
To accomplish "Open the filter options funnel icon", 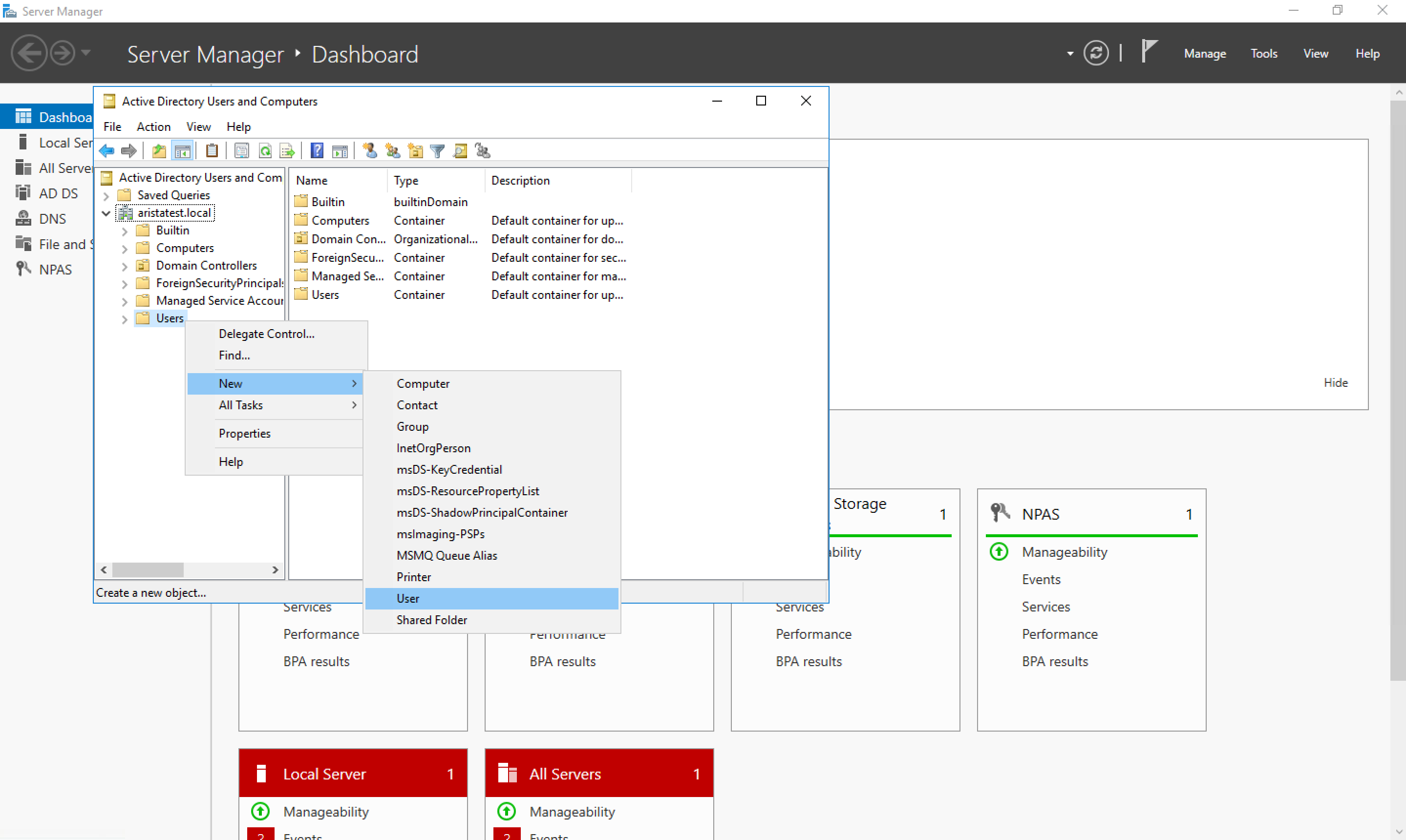I will coord(437,151).
